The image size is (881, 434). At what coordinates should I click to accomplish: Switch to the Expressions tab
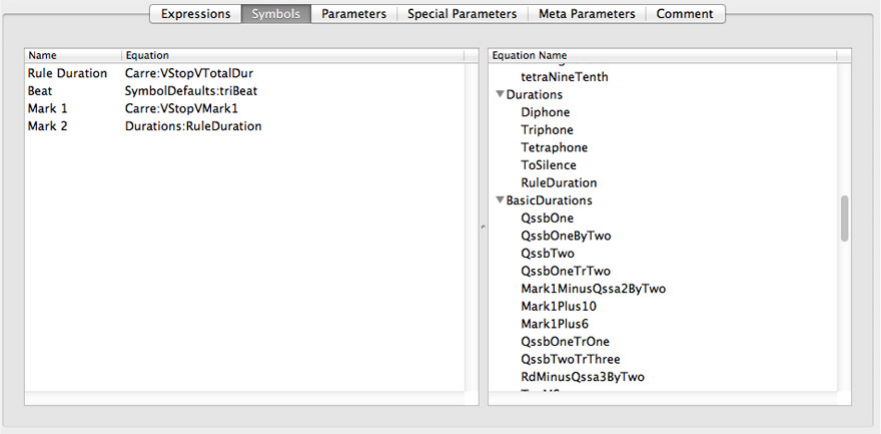click(x=195, y=14)
